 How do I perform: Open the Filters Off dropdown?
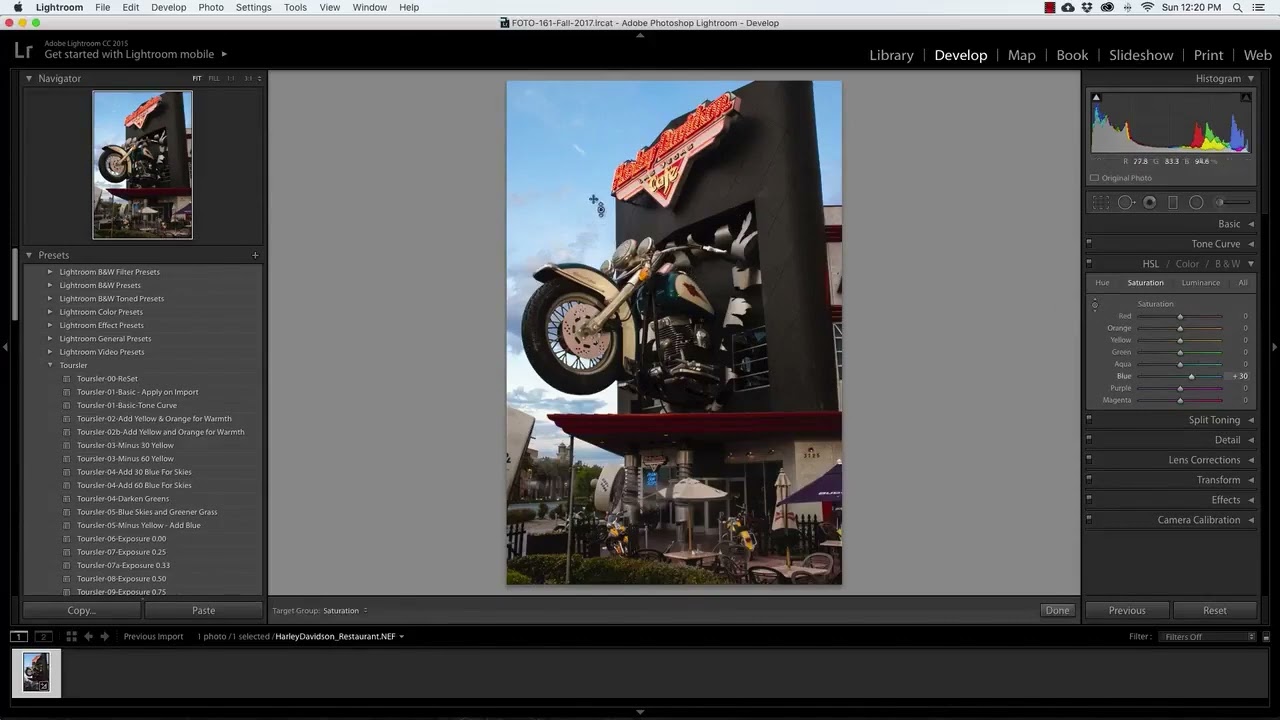coord(1207,637)
